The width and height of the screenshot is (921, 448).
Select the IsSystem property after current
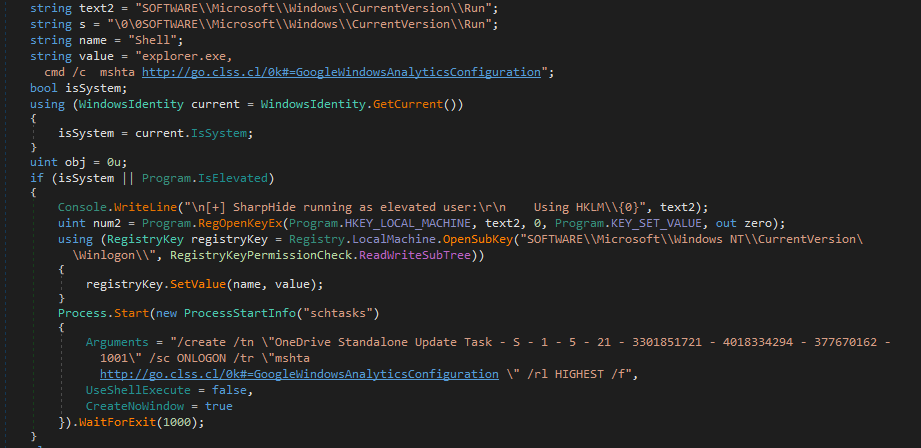(219, 133)
